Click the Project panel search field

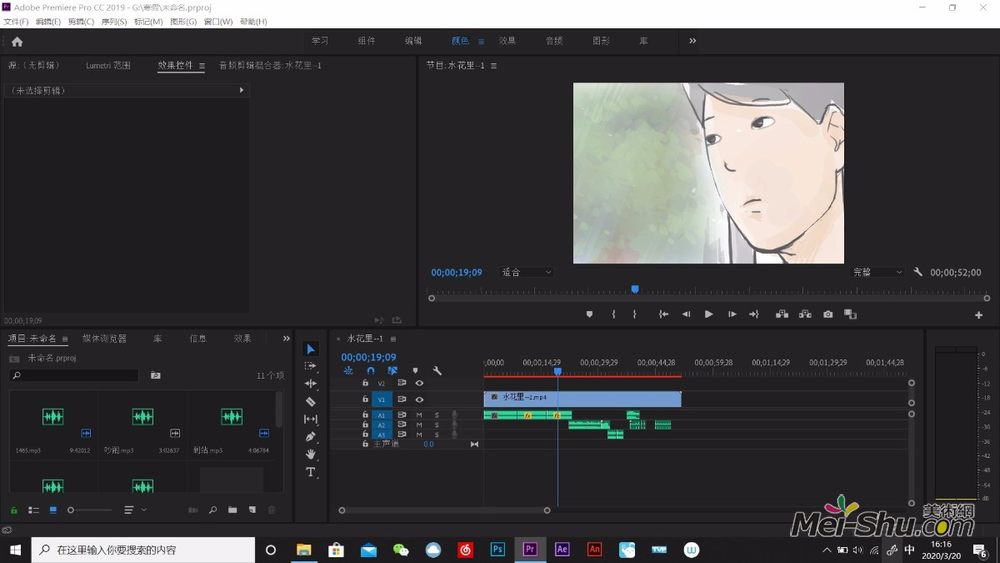tap(74, 376)
